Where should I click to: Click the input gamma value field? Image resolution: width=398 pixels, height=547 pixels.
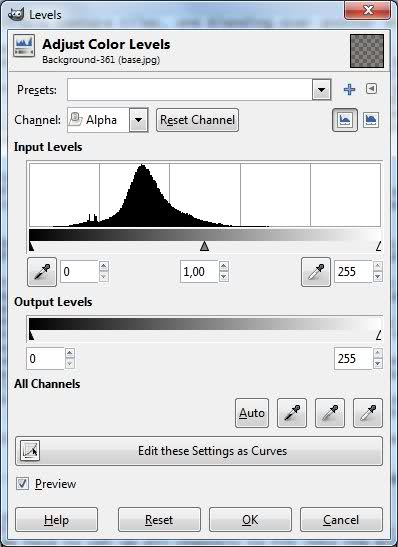200,272
